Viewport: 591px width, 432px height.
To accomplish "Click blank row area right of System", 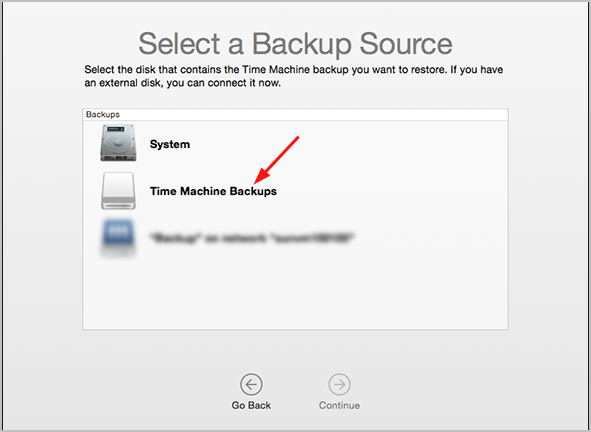I will tap(347, 144).
